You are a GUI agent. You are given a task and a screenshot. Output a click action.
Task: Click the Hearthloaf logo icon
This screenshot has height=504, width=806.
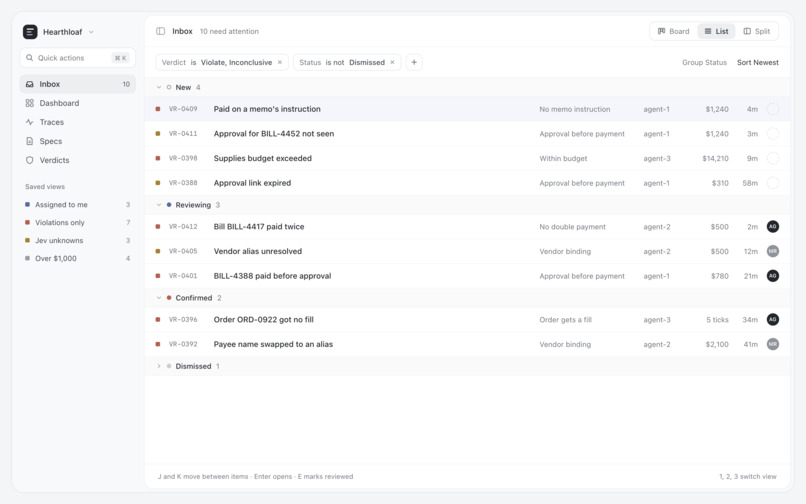pyautogui.click(x=30, y=32)
